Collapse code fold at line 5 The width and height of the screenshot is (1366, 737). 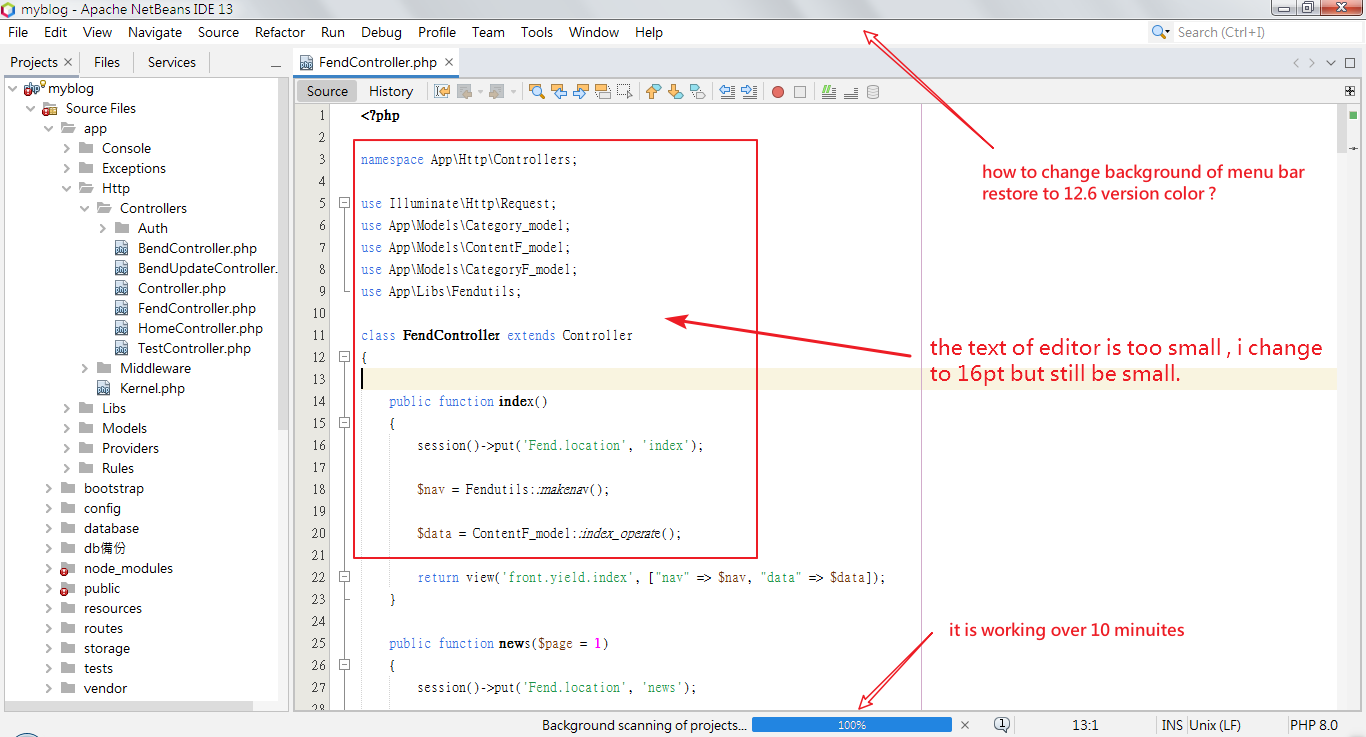coord(345,203)
